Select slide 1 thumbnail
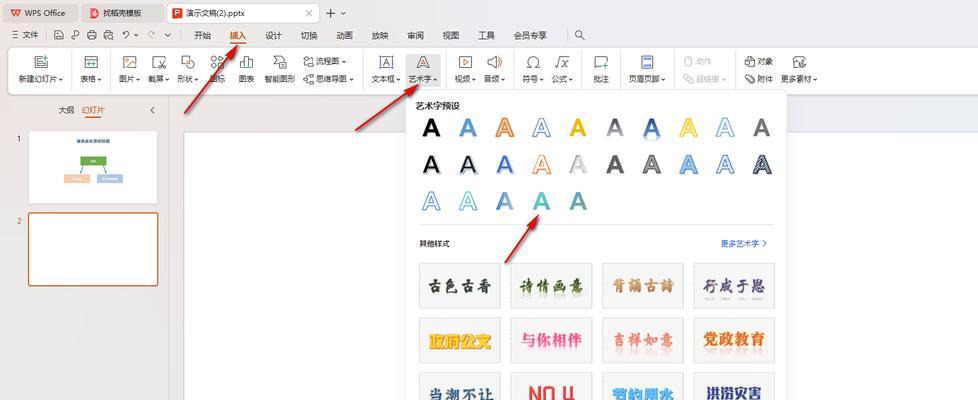The image size is (978, 400). (x=93, y=167)
